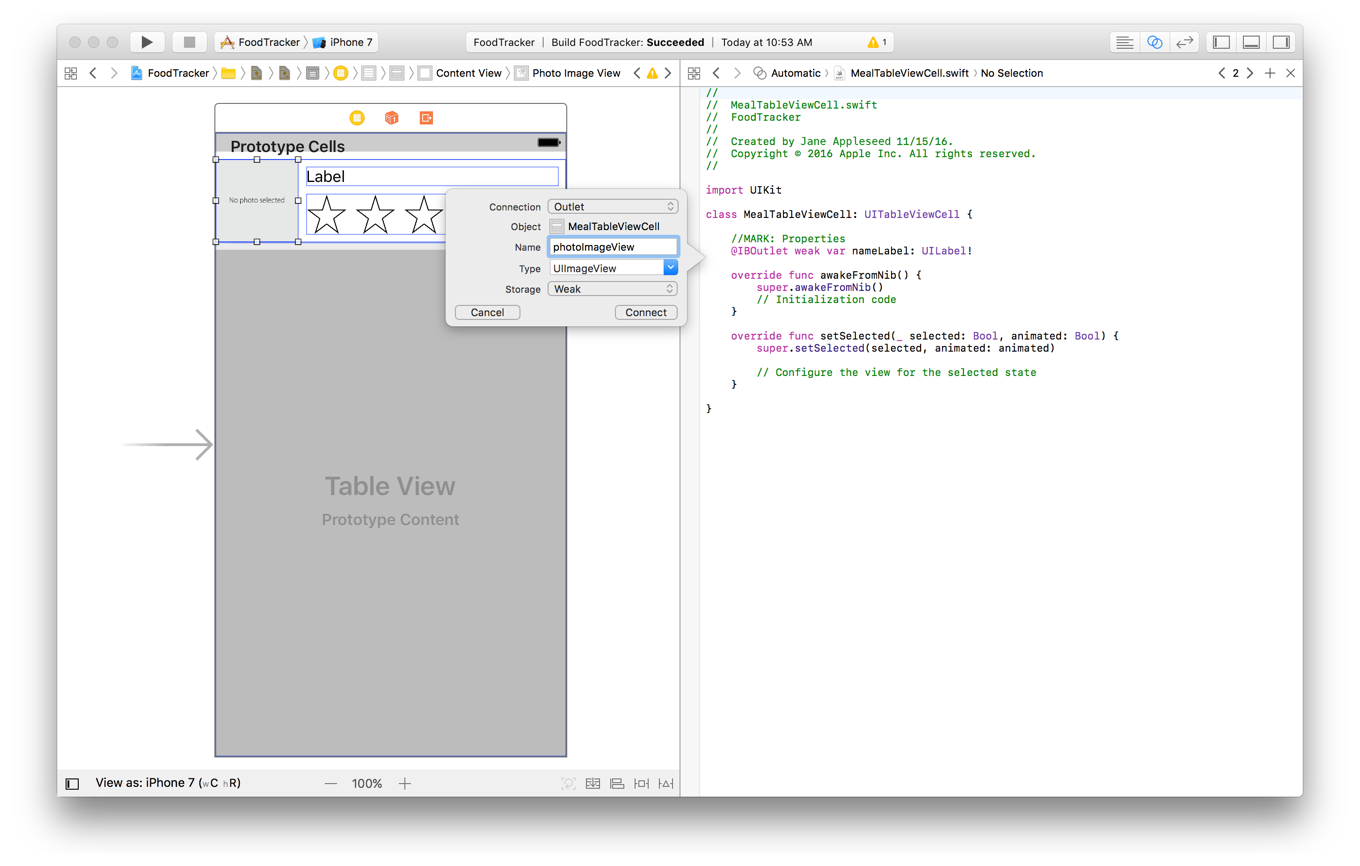1360x866 pixels.
Task: Select the Label in prototype cell
Action: pos(432,176)
